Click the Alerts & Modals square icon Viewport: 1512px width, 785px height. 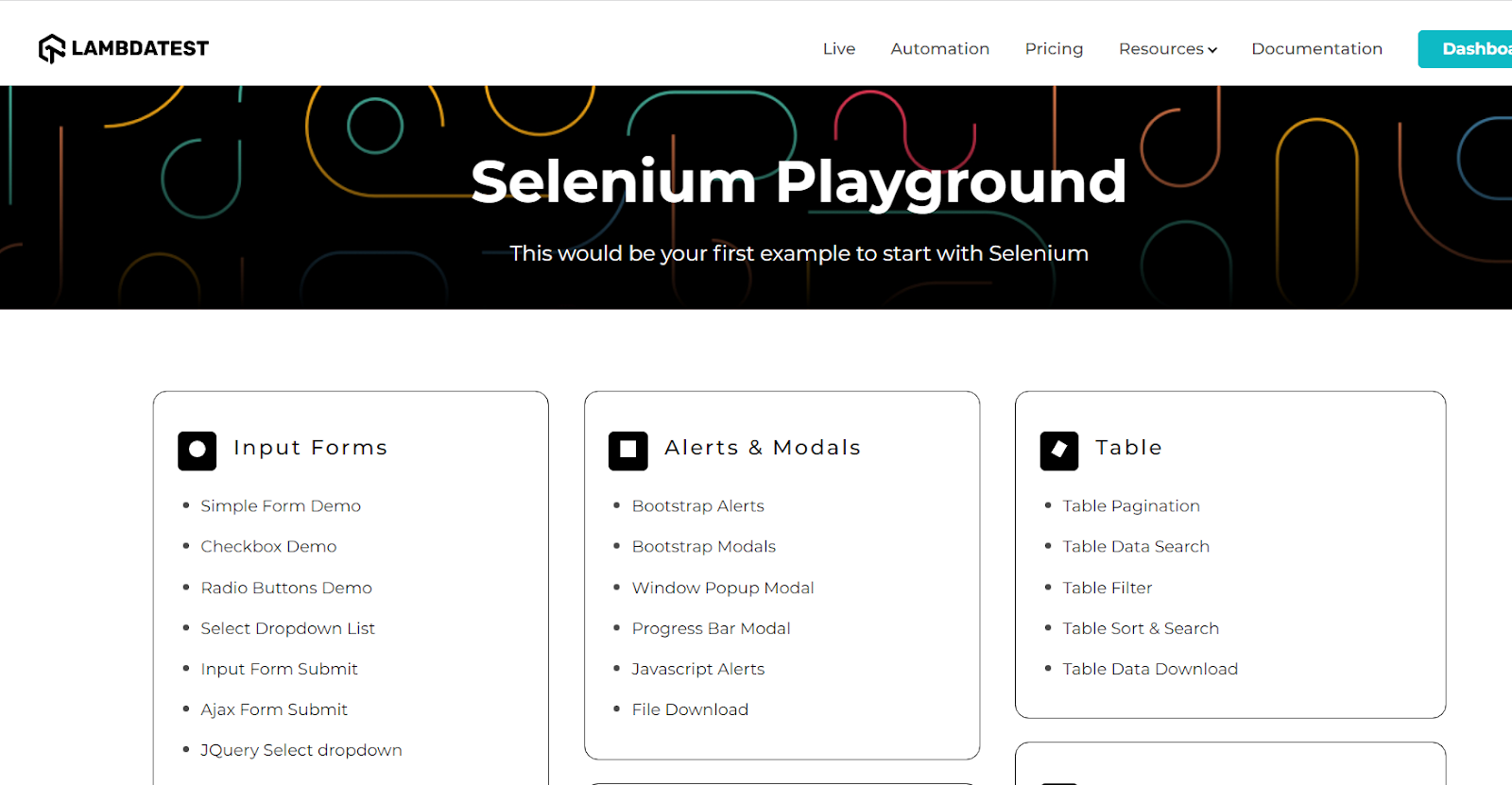tap(627, 451)
